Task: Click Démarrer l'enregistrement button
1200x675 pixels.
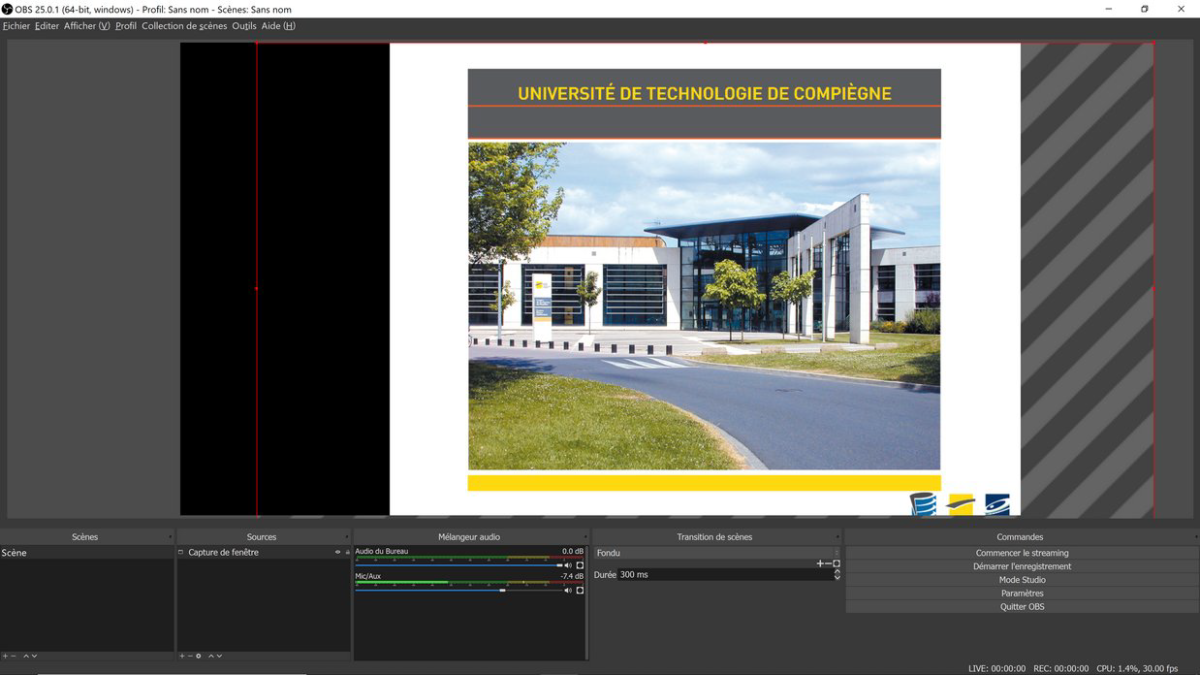Action: click(1022, 566)
